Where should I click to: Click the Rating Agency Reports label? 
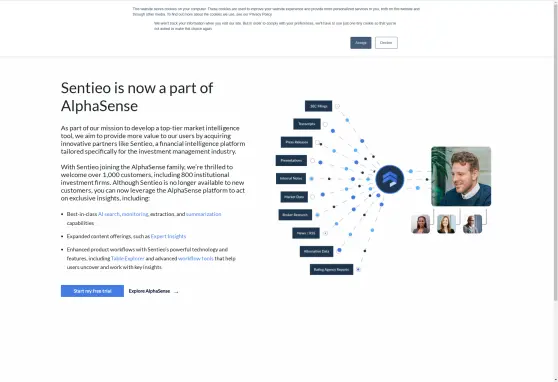[331, 270]
